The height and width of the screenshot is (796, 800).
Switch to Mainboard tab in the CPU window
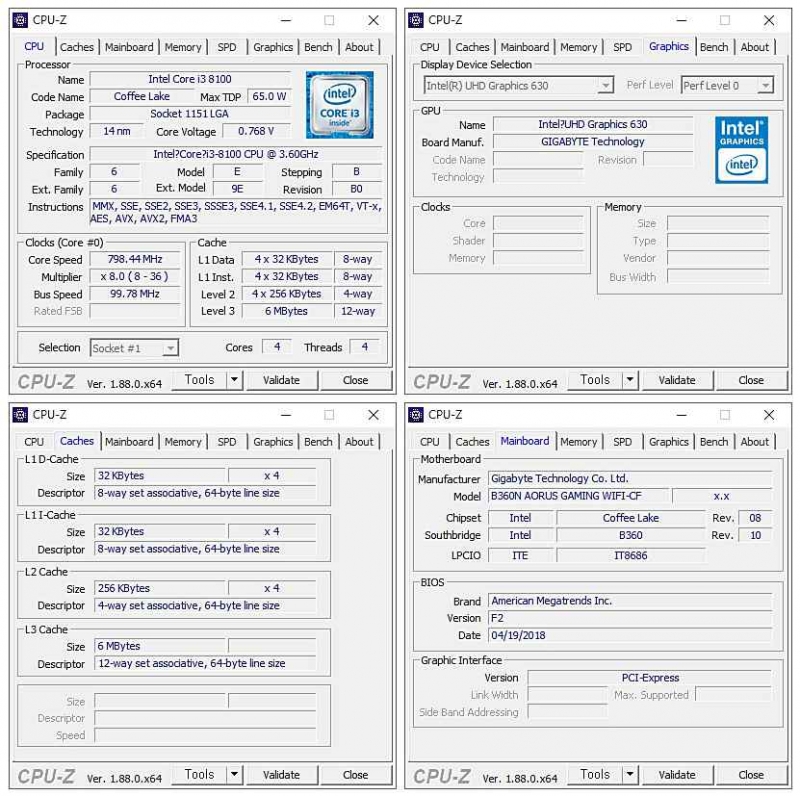tap(129, 47)
